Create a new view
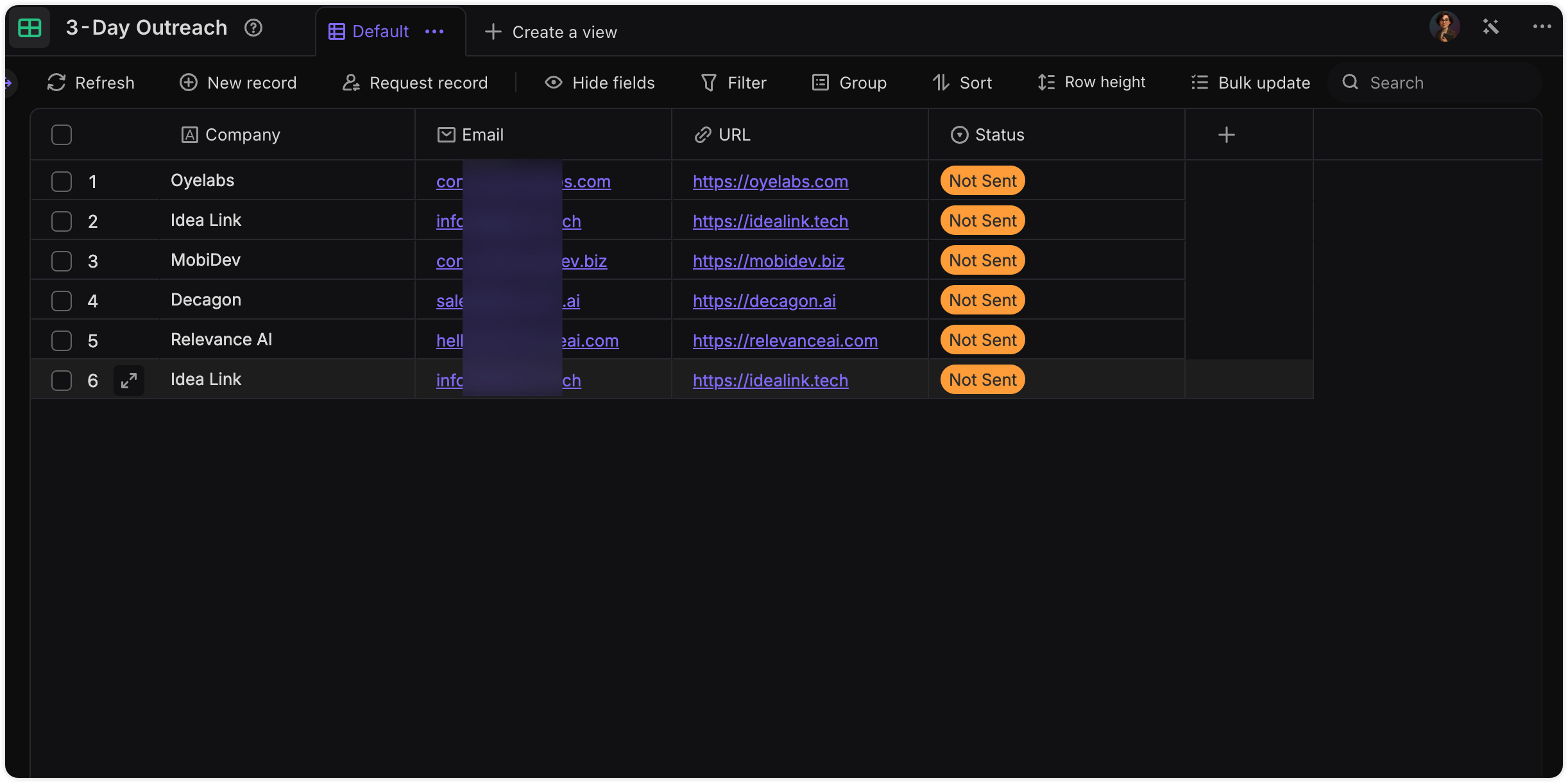 551,31
